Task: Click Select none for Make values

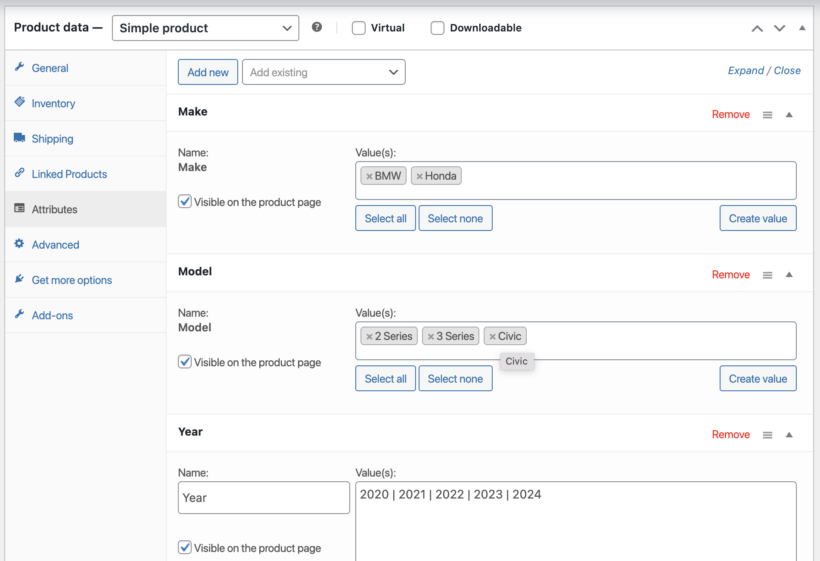Action: (x=455, y=219)
